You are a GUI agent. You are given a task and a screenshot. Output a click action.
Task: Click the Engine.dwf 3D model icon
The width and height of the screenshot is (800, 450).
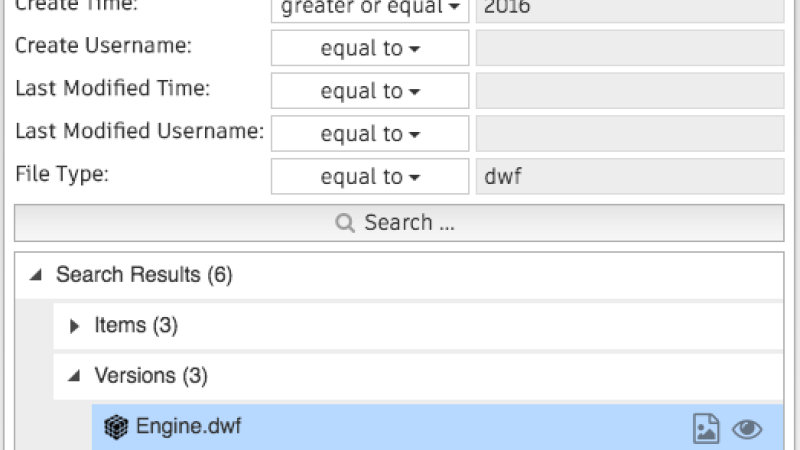(116, 427)
